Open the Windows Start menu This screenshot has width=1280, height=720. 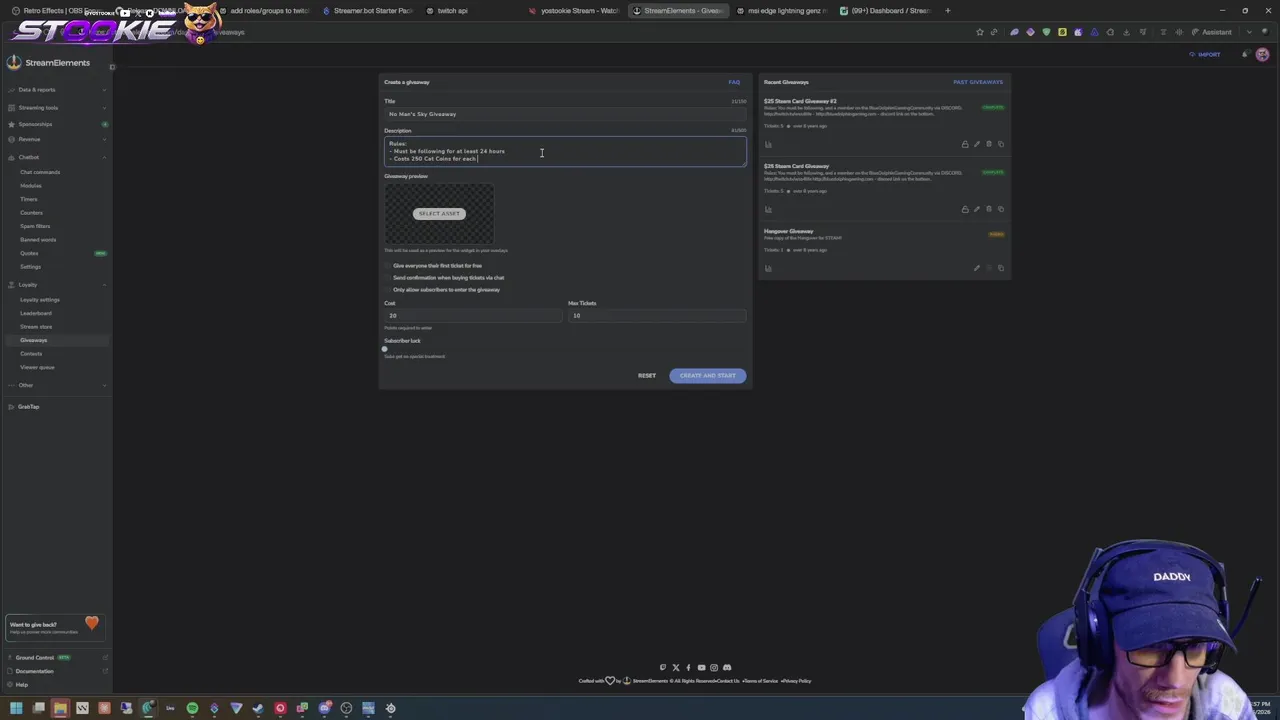[x=16, y=708]
